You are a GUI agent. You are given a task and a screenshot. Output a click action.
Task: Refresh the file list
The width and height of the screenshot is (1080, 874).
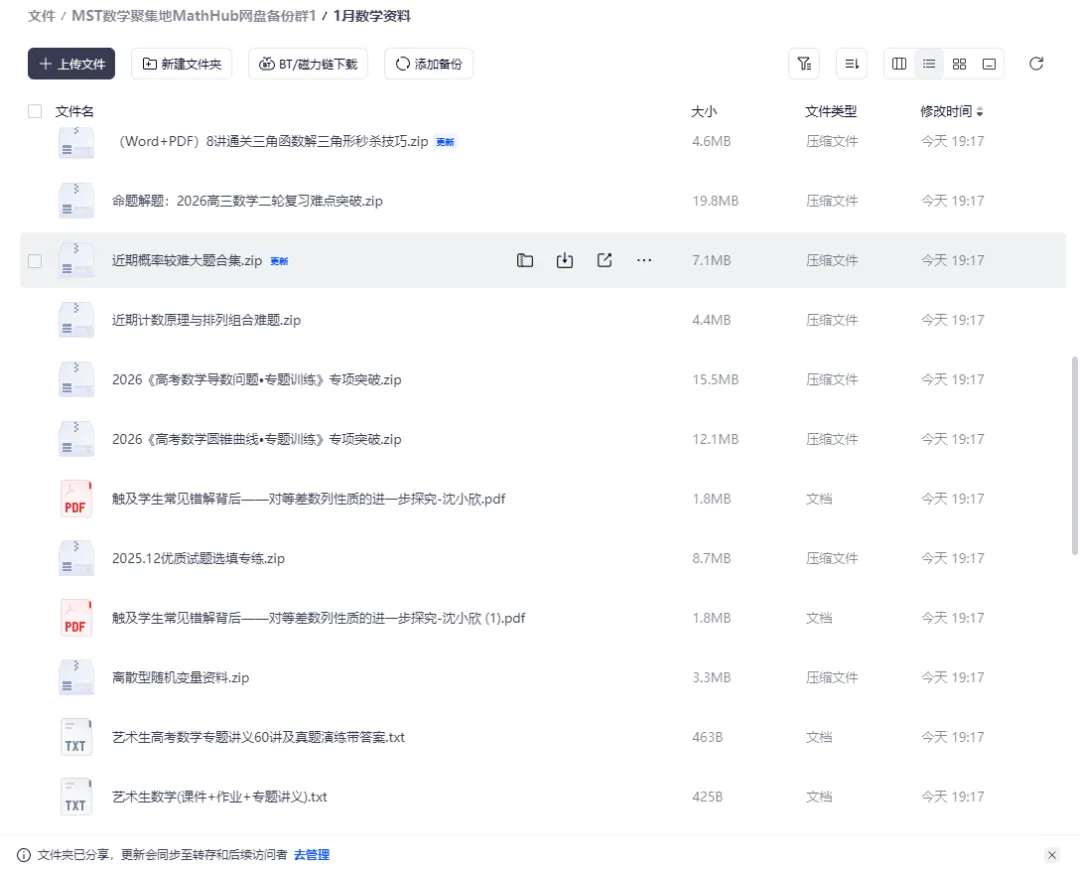click(x=1036, y=63)
